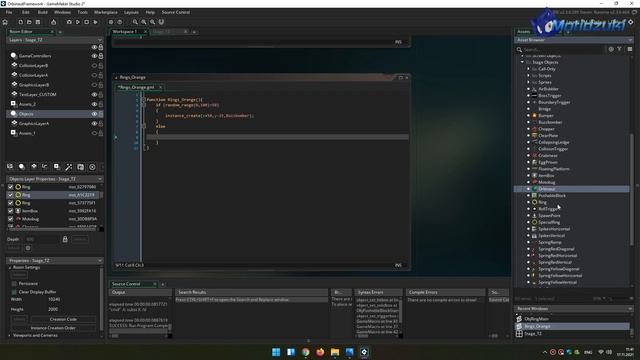Create a new layer folder icon

coord(80,167)
